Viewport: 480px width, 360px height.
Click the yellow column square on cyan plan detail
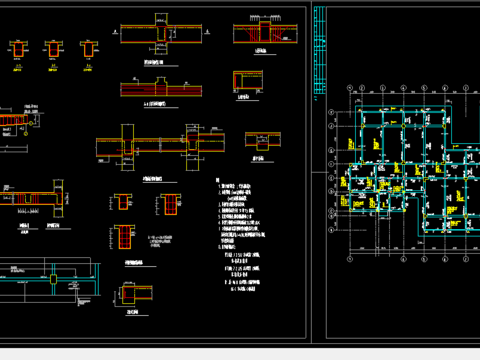pyautogui.click(x=53, y=279)
